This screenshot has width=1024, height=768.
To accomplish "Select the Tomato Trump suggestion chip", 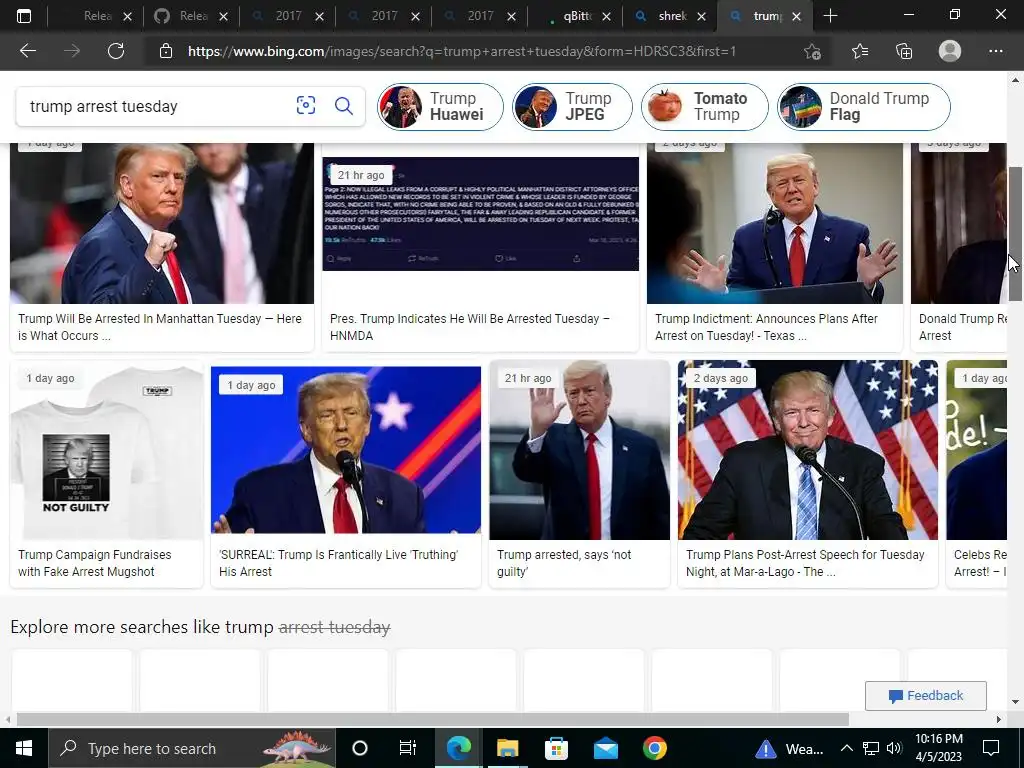I will [704, 106].
